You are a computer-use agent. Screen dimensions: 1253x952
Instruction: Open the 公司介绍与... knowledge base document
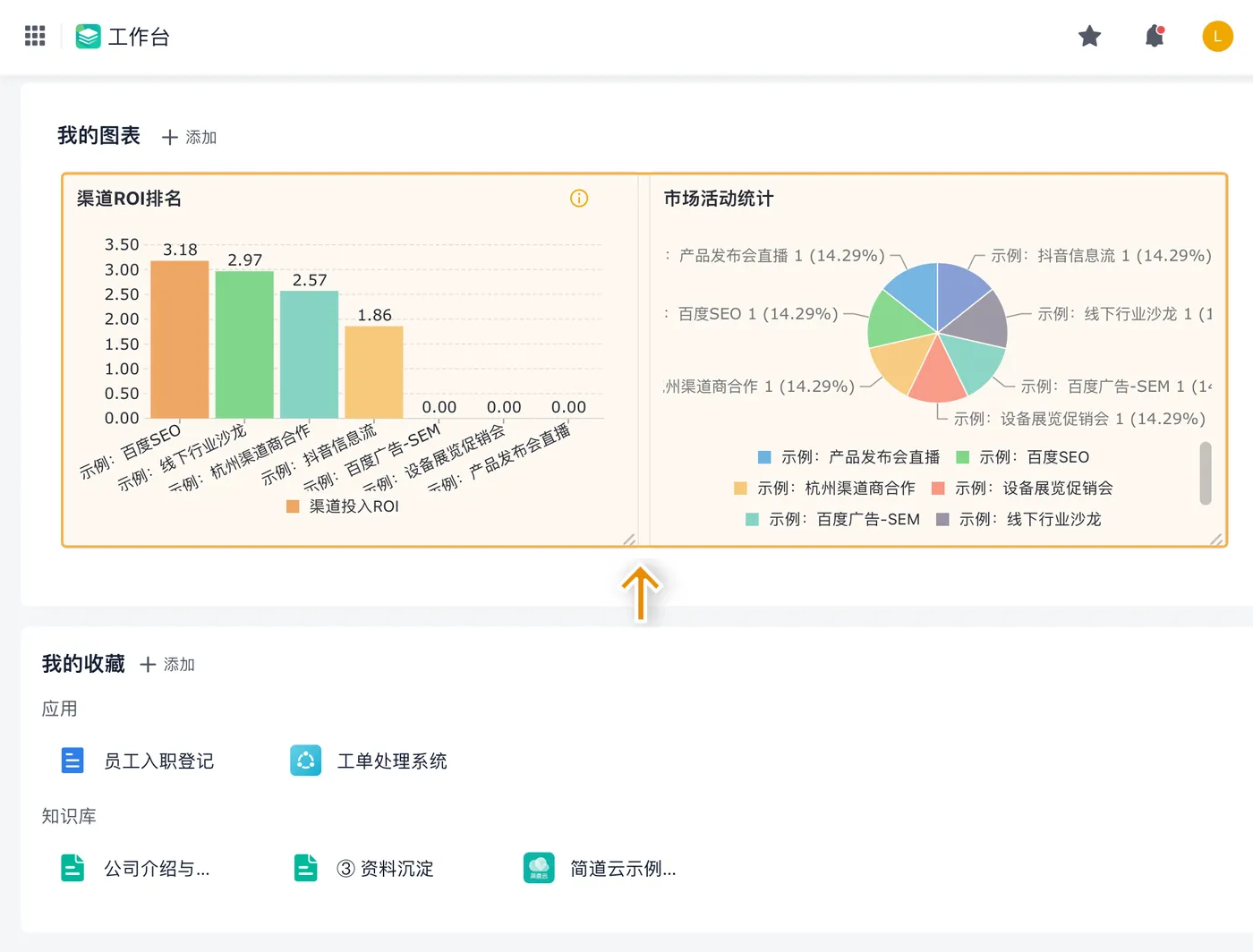pos(72,868)
